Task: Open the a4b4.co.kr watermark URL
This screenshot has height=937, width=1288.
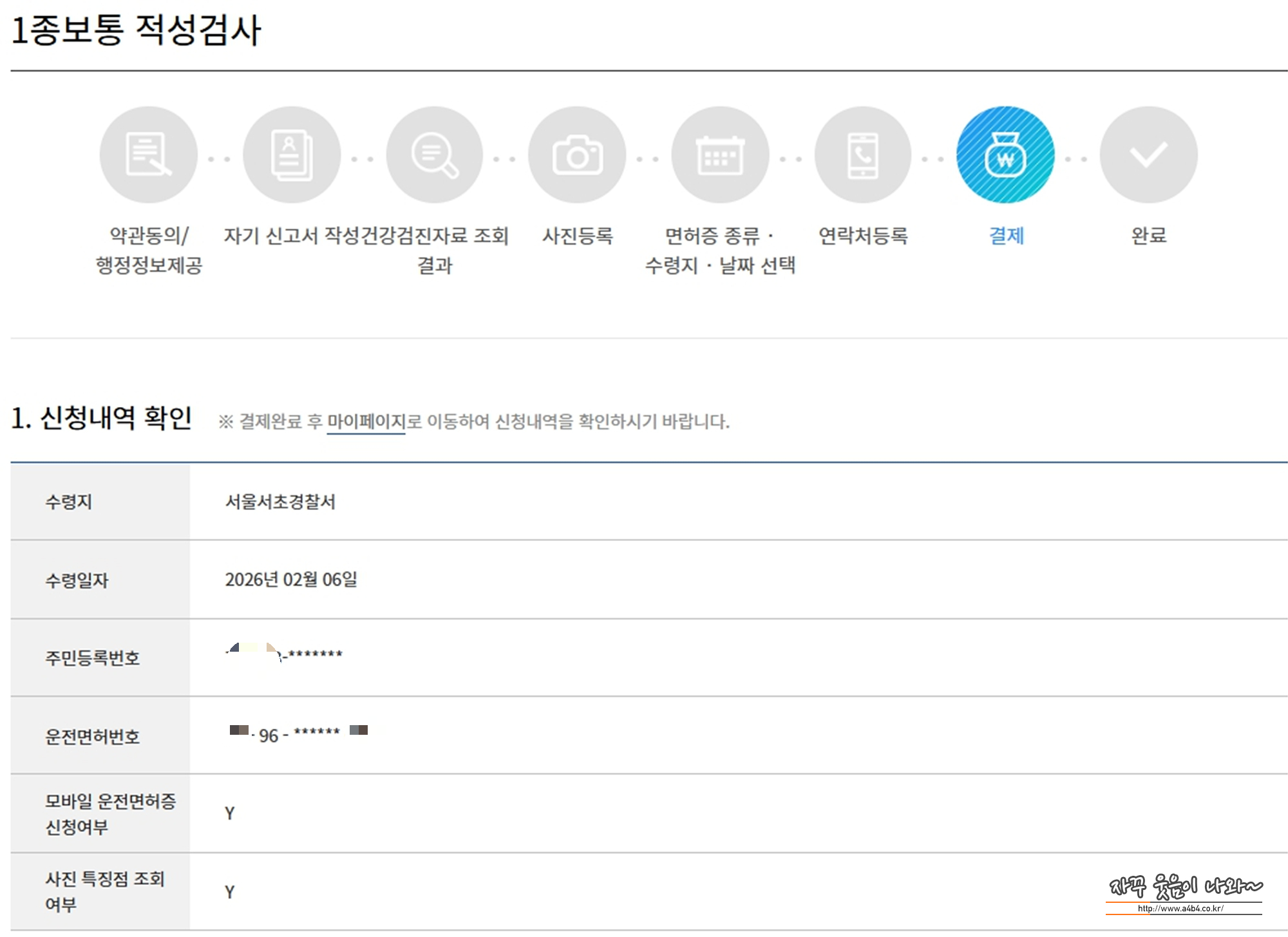Action: pos(1180,909)
